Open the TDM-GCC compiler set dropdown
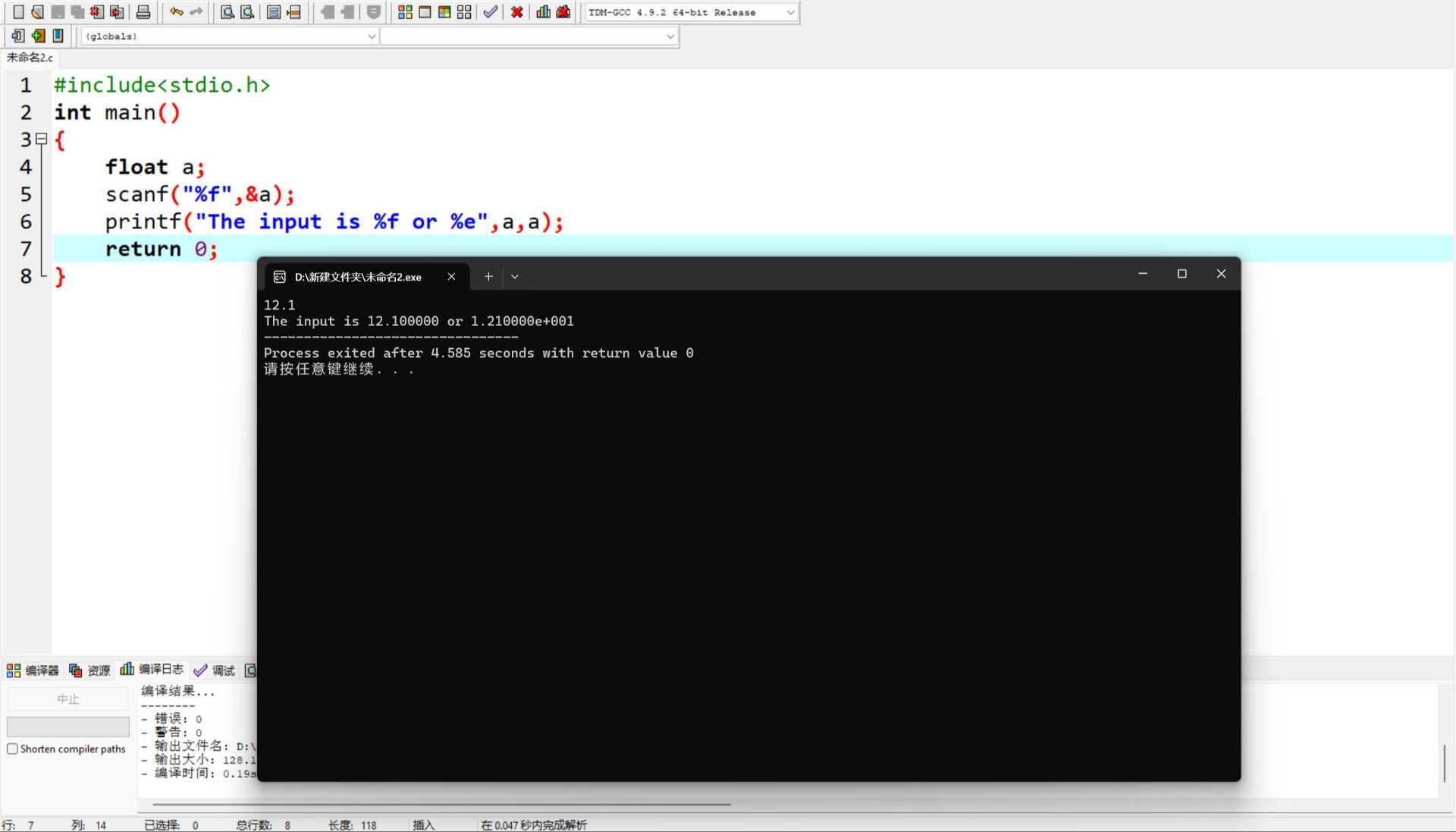 click(x=790, y=12)
